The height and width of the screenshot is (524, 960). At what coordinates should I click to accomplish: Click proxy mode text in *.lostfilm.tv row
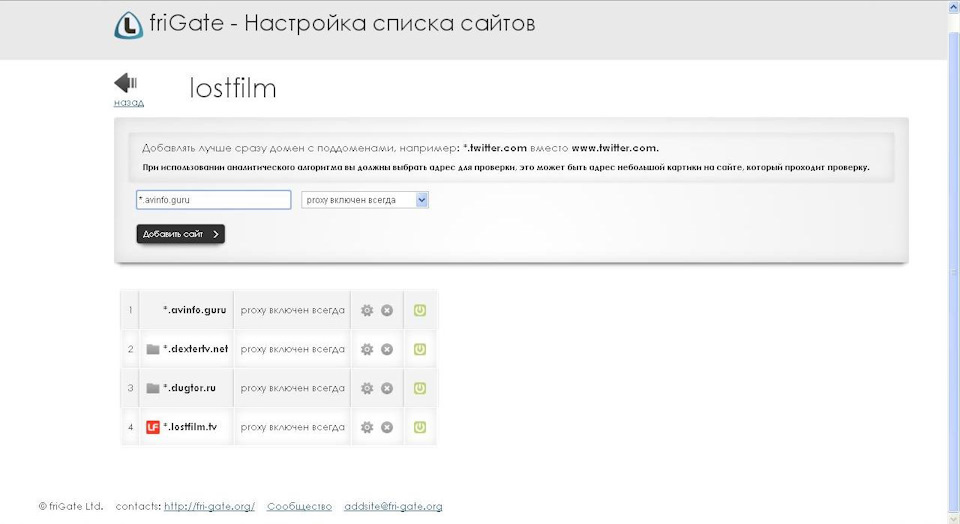click(293, 427)
